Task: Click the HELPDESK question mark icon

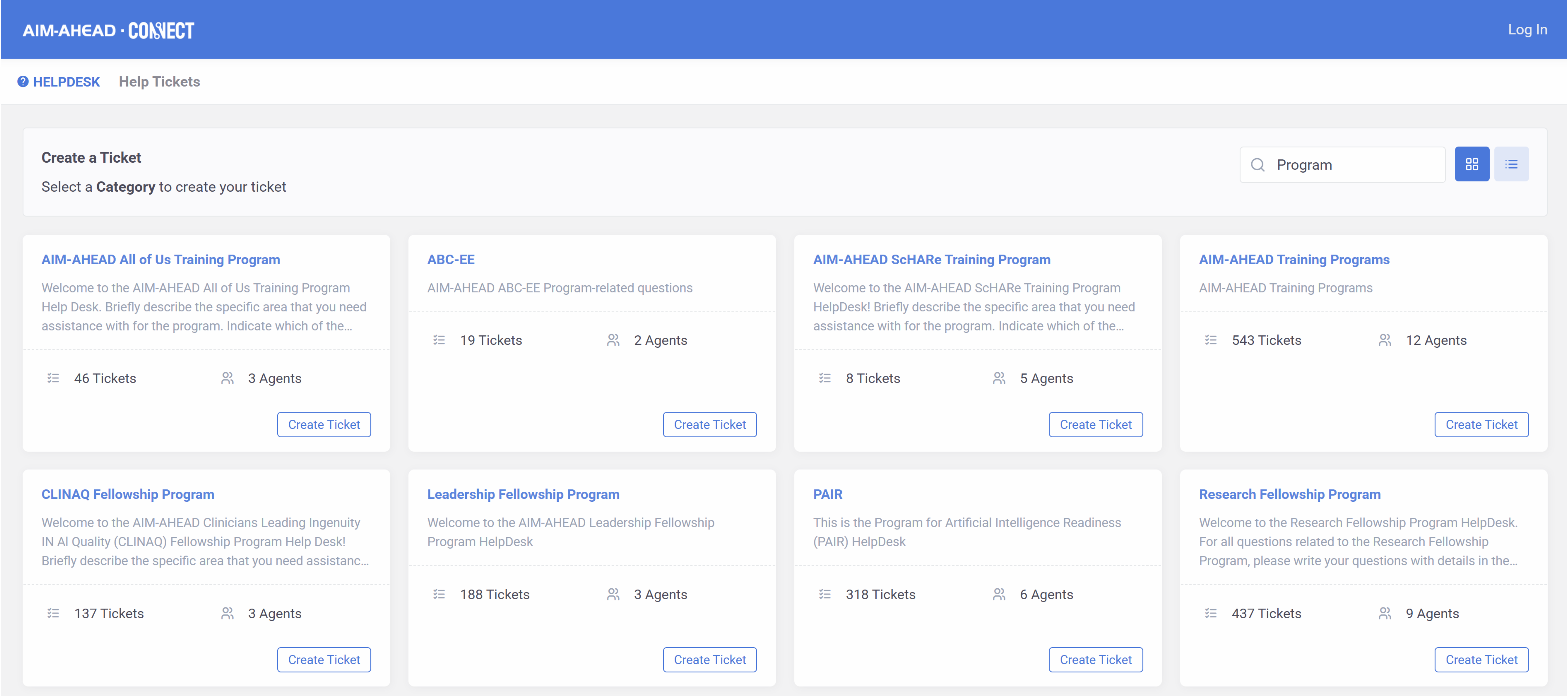Action: 23,82
